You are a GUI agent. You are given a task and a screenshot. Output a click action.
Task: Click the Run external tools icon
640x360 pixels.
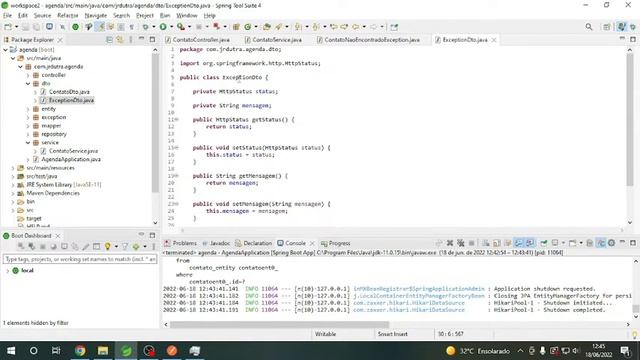pyautogui.click(x=180, y=27)
